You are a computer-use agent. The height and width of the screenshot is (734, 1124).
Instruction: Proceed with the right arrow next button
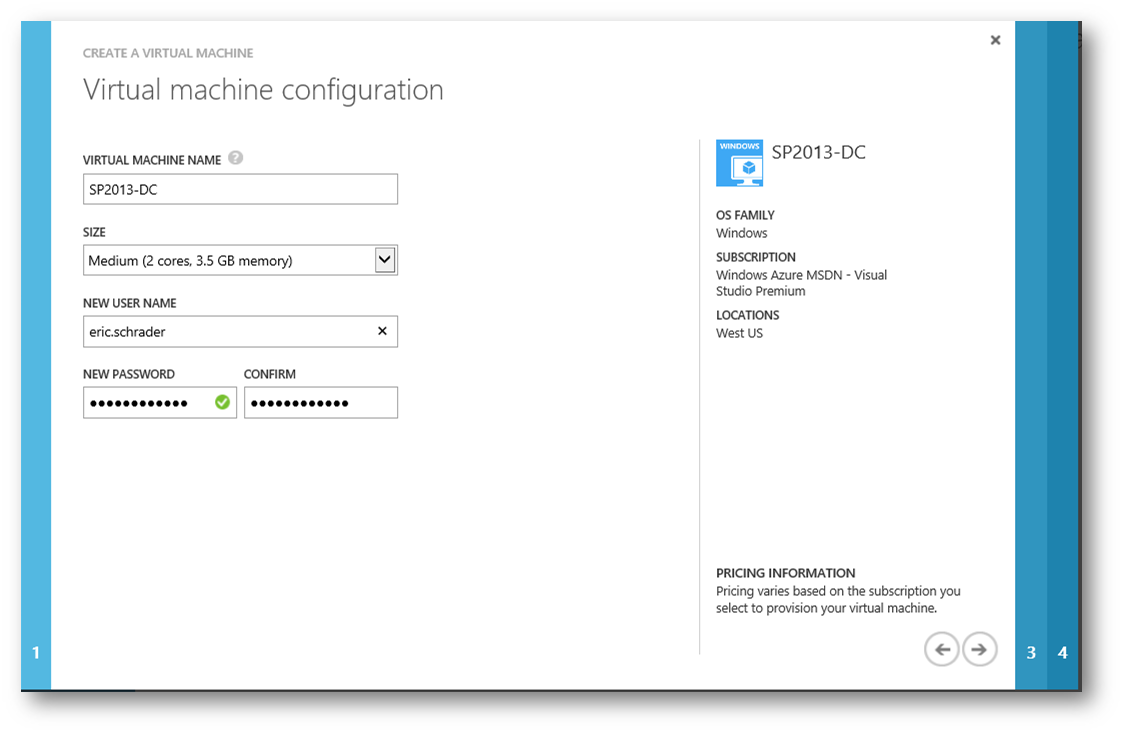[x=979, y=649]
